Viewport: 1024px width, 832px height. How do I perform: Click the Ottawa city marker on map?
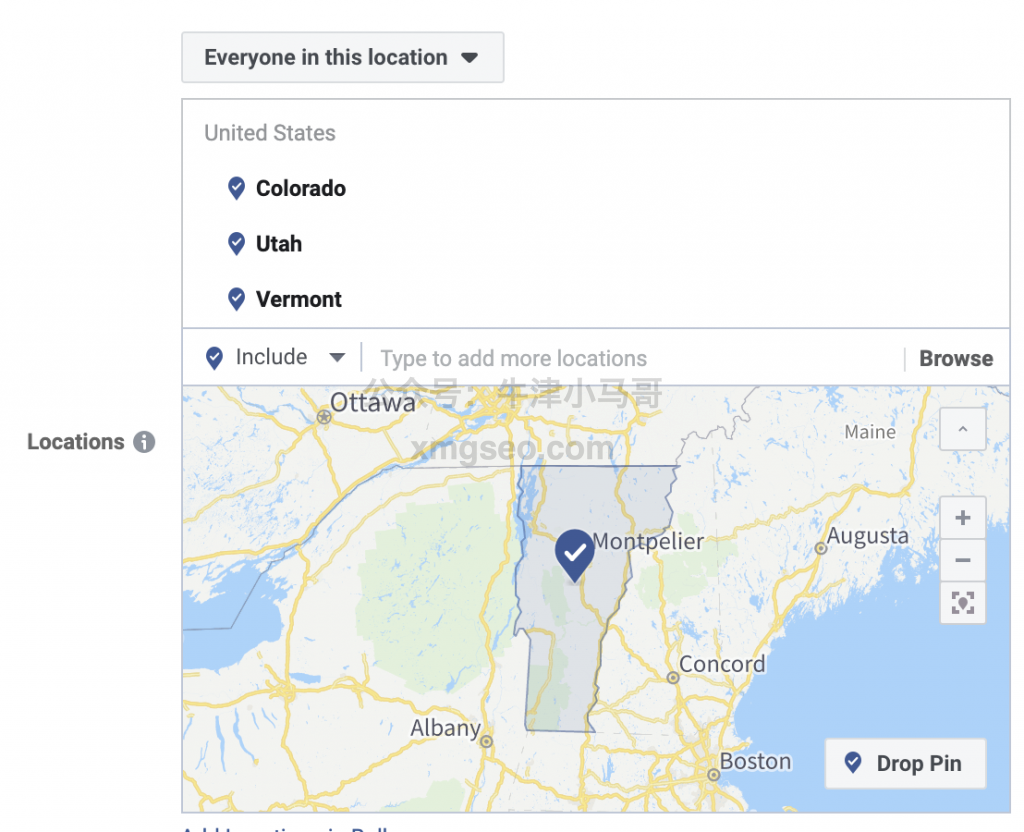coord(323,418)
